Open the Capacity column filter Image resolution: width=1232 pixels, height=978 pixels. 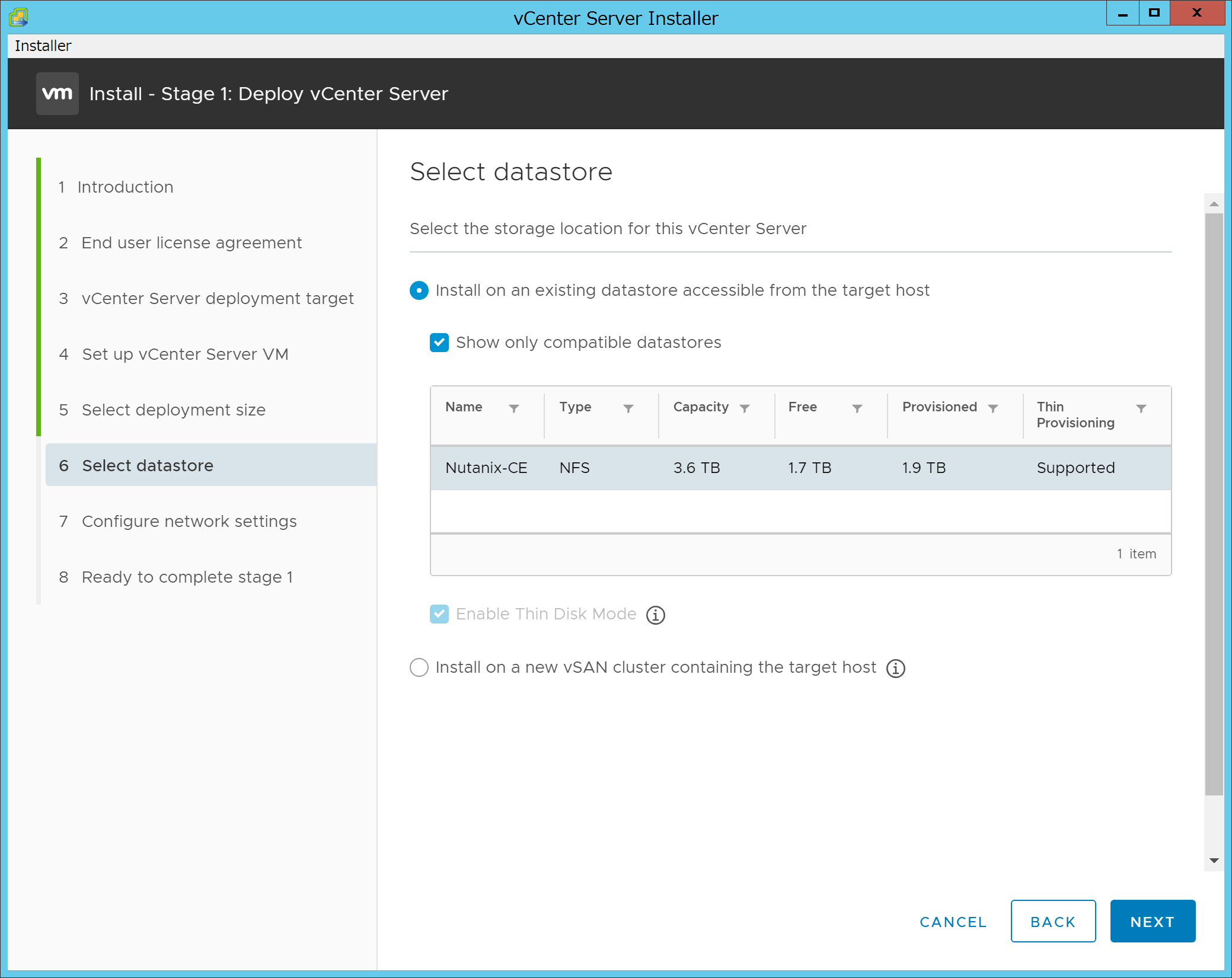(745, 408)
